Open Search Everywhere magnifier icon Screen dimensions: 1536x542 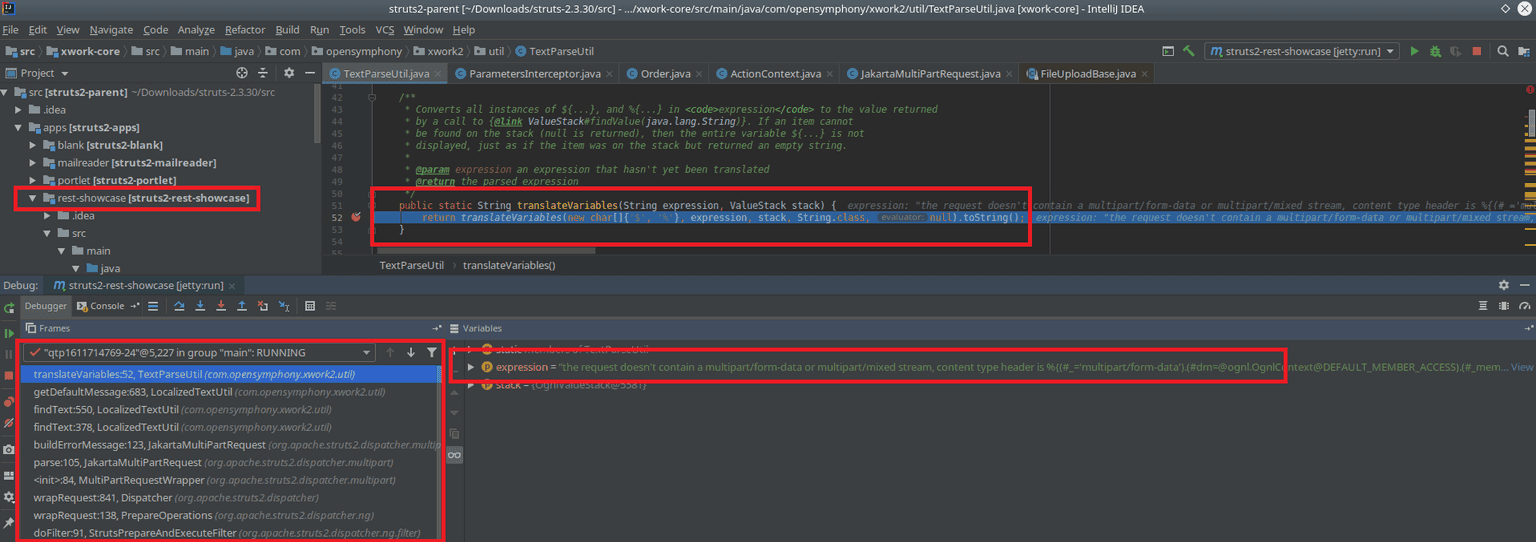(1502, 51)
